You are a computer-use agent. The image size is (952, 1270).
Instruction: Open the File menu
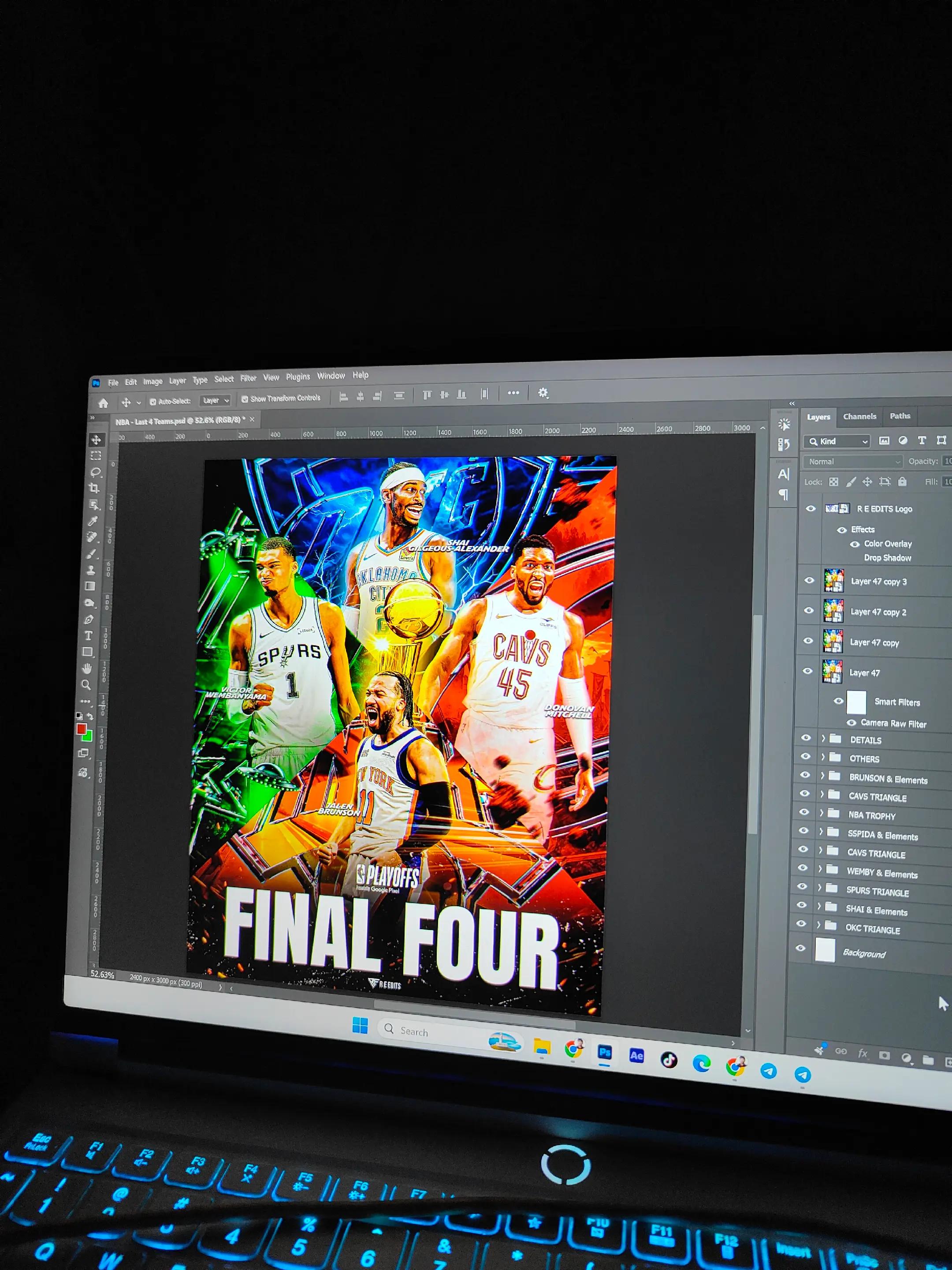tap(113, 382)
